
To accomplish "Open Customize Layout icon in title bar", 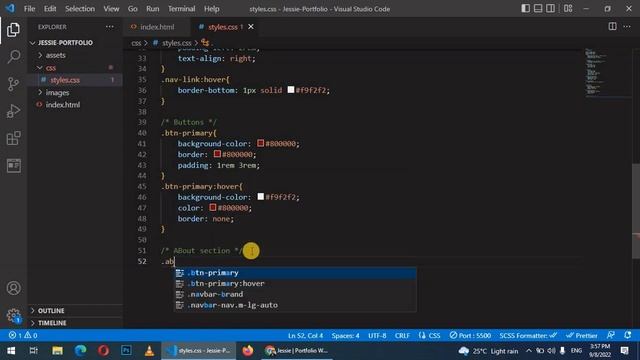I will (x=568, y=9).
